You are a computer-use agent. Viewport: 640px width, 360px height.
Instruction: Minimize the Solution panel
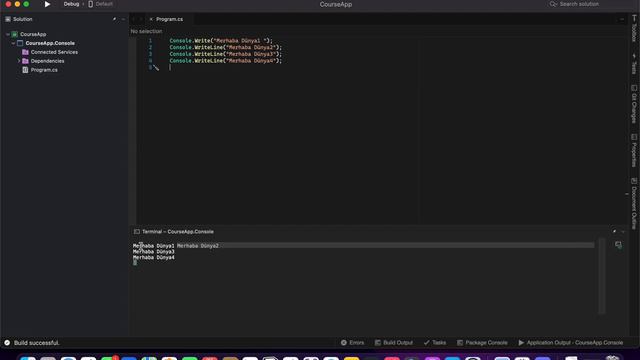123,19
